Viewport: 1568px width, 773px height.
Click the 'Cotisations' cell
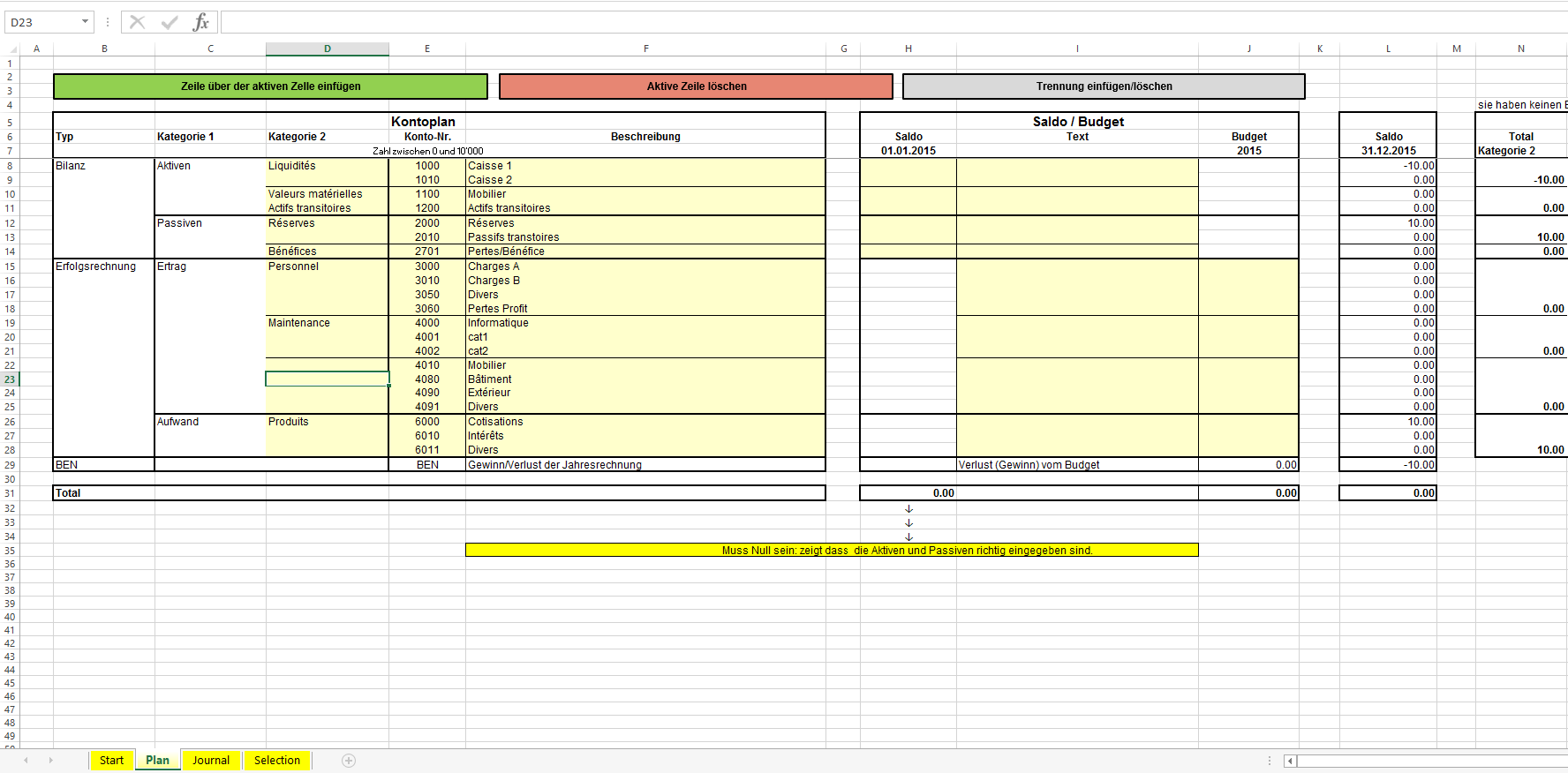coord(645,422)
